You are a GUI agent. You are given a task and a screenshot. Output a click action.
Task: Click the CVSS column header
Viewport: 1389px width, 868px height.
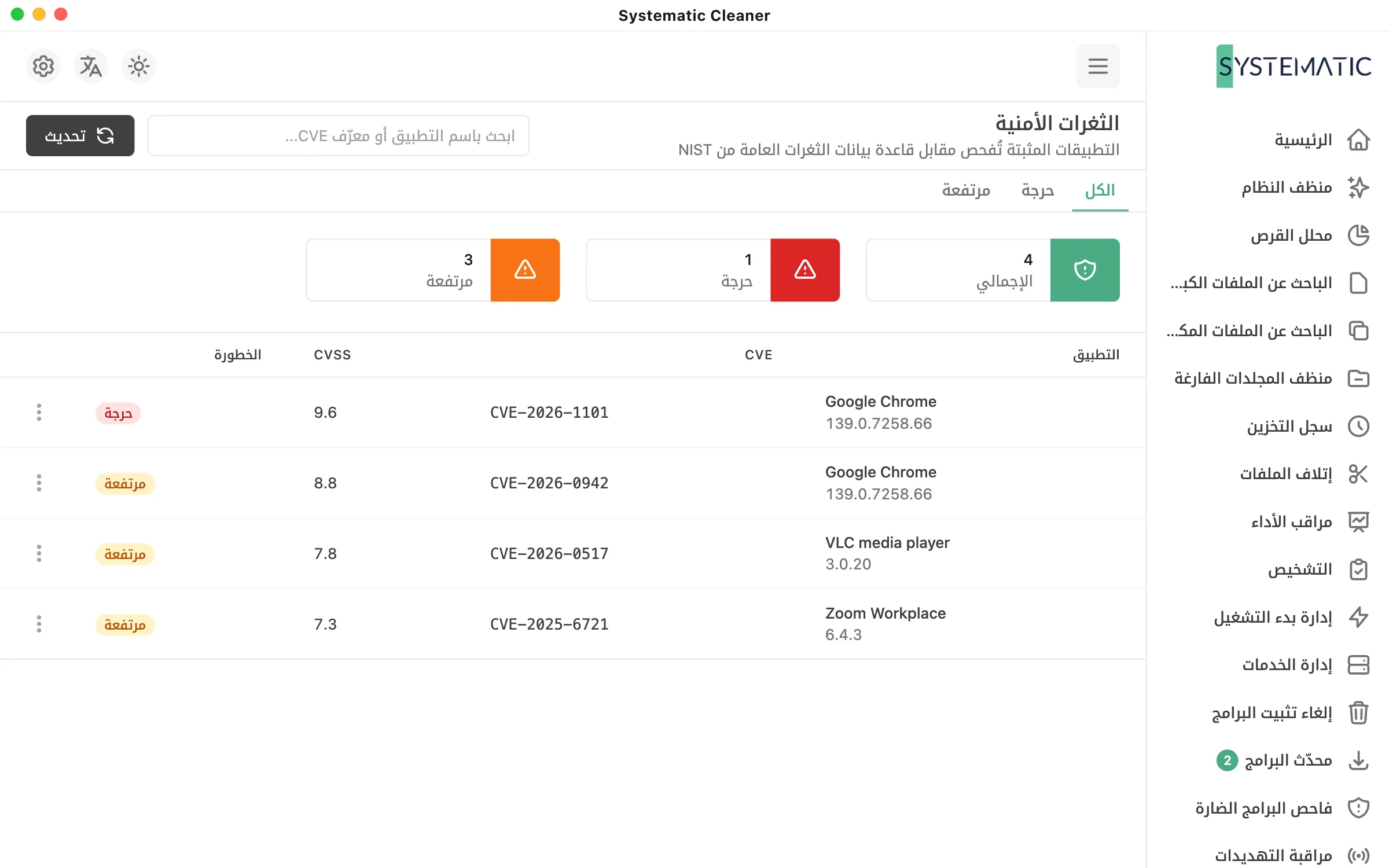332,355
